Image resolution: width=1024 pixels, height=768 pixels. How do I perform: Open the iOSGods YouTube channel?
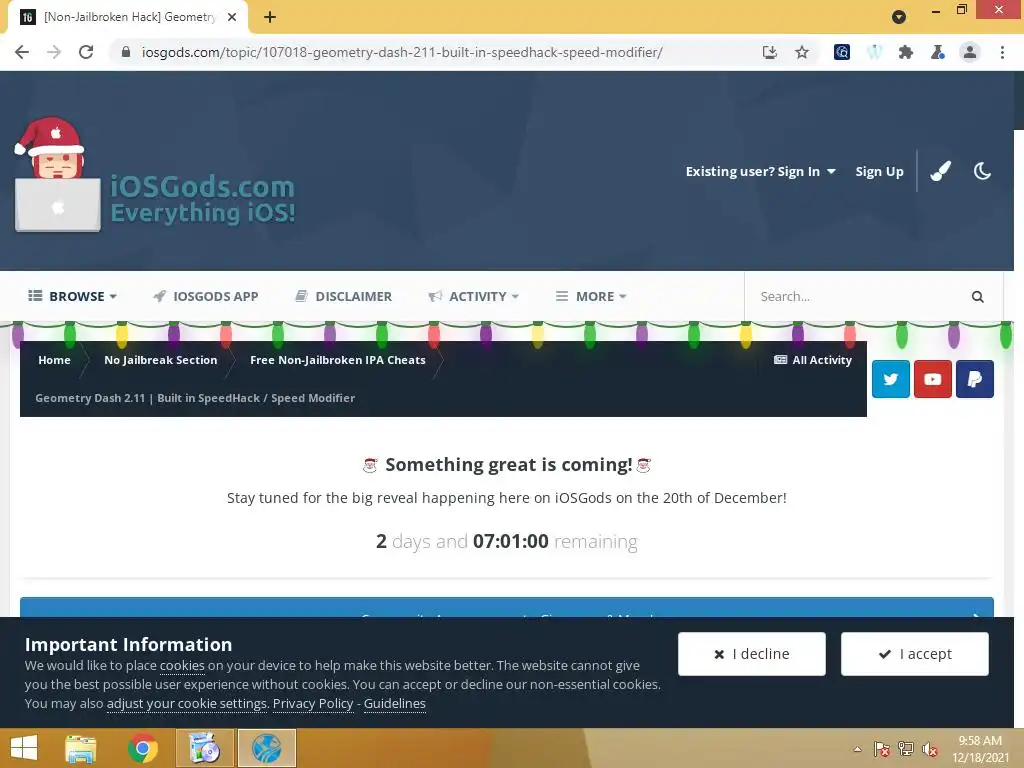[x=933, y=379]
